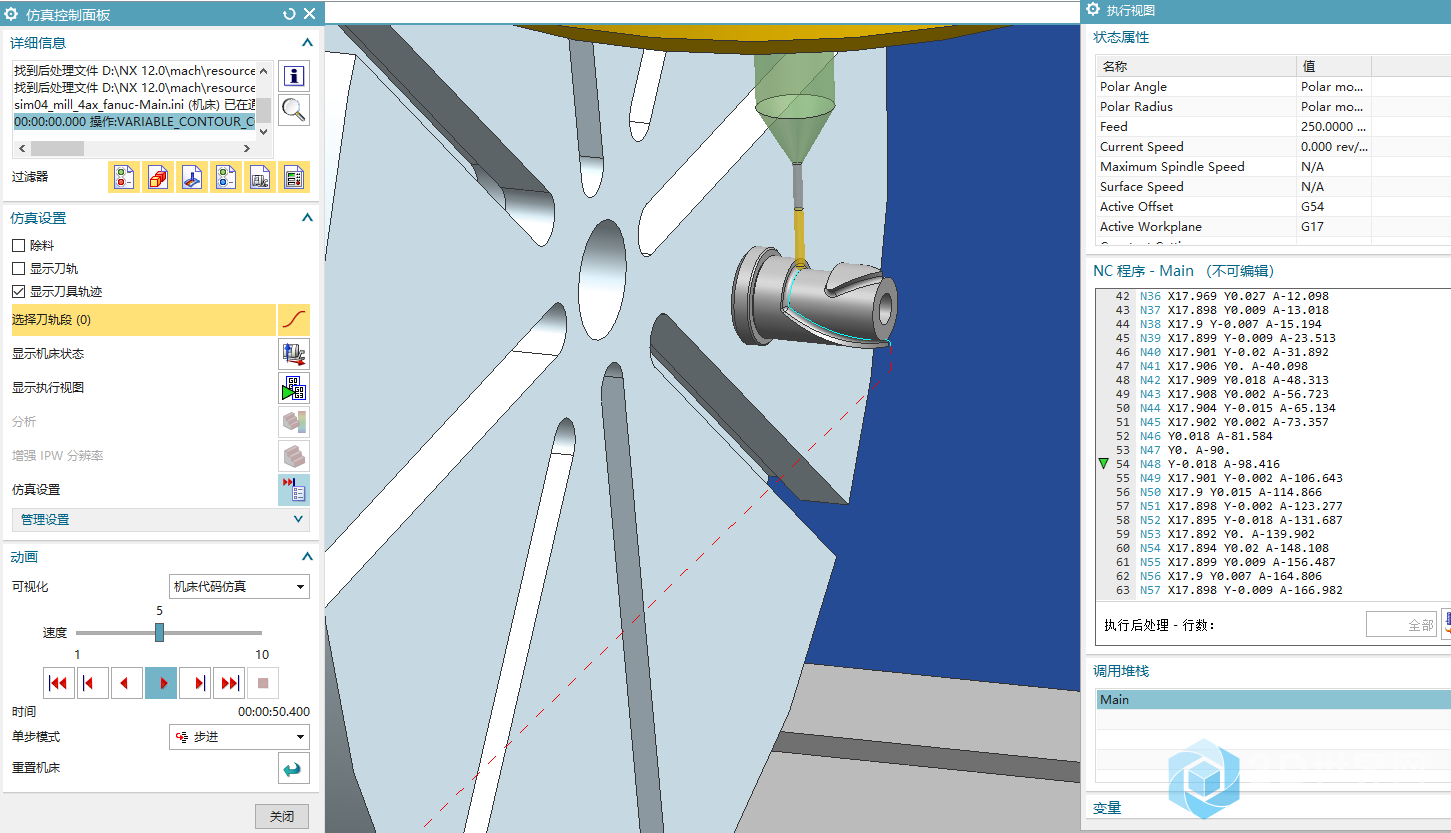Click the 关闭 button
Image resolution: width=1451 pixels, height=833 pixels.
(282, 816)
